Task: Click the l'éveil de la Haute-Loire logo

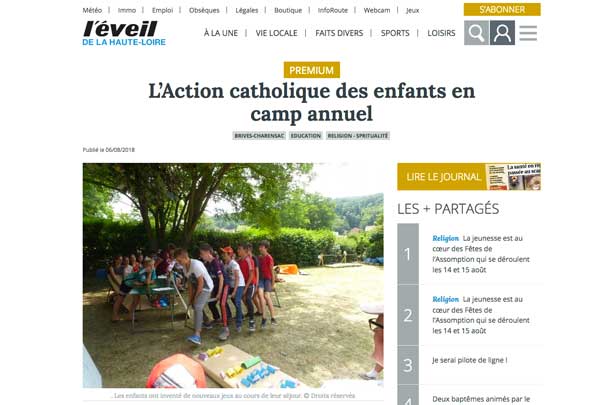Action: pos(124,33)
